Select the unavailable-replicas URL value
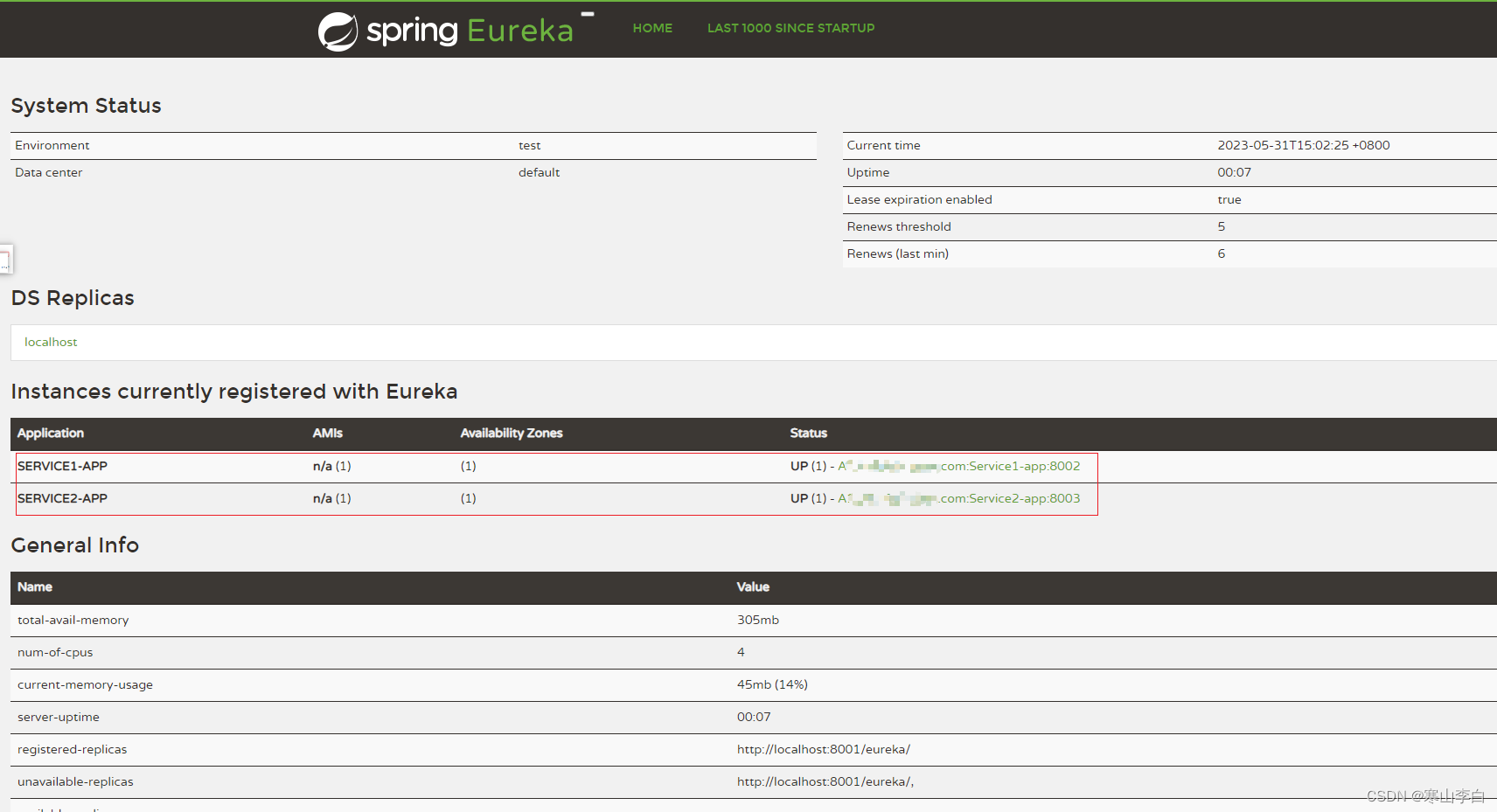Viewport: 1497px width, 812px height. pyautogui.click(x=825, y=781)
